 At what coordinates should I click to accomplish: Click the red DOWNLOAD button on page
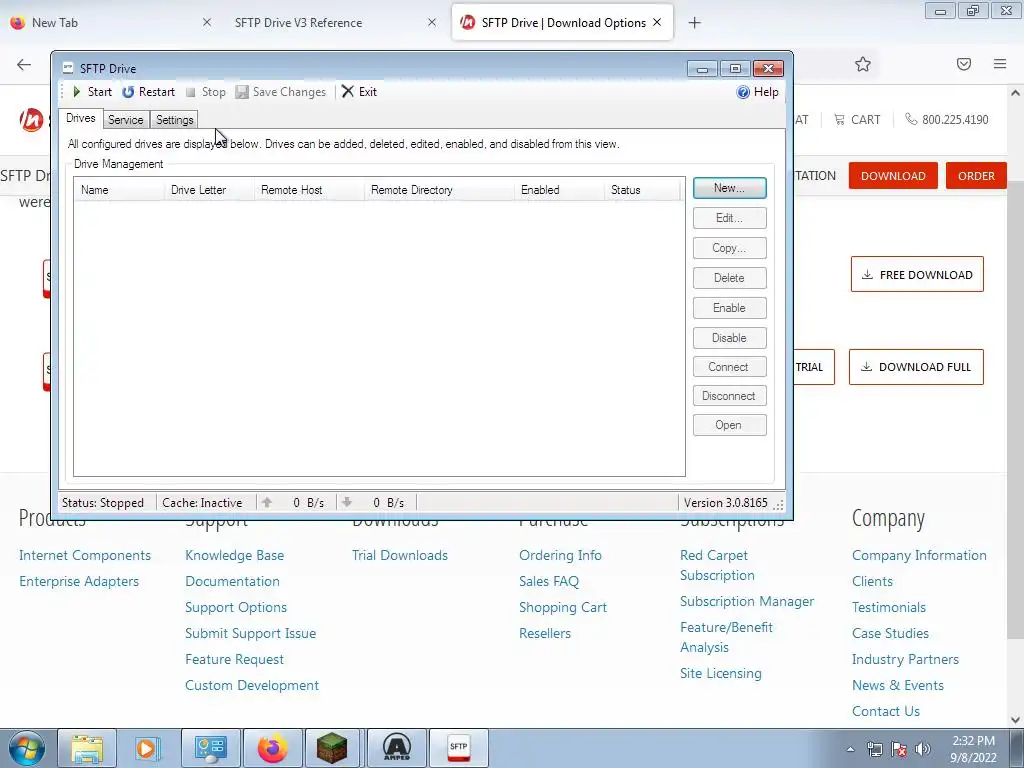[x=893, y=176]
